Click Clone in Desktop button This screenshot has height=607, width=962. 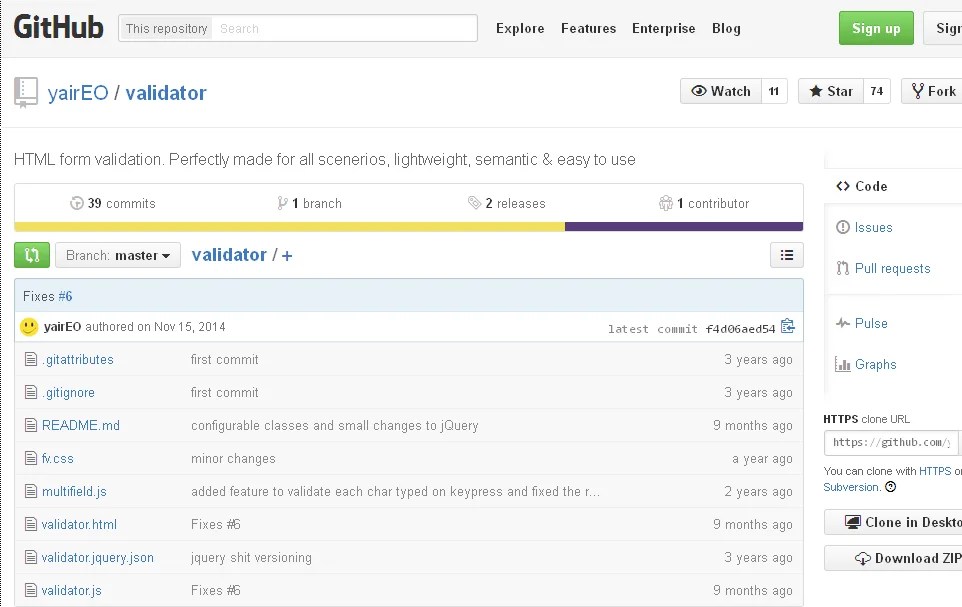tap(893, 522)
